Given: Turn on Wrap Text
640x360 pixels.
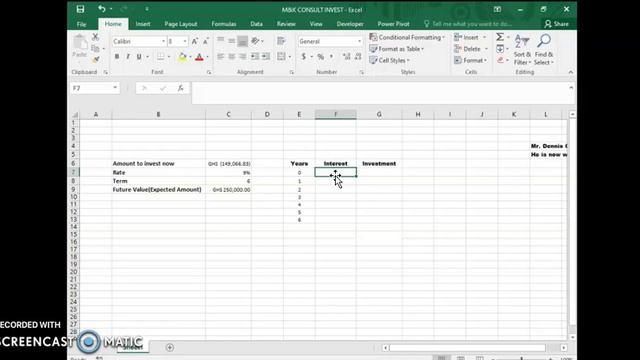Looking at the screenshot, I should pos(281,41).
